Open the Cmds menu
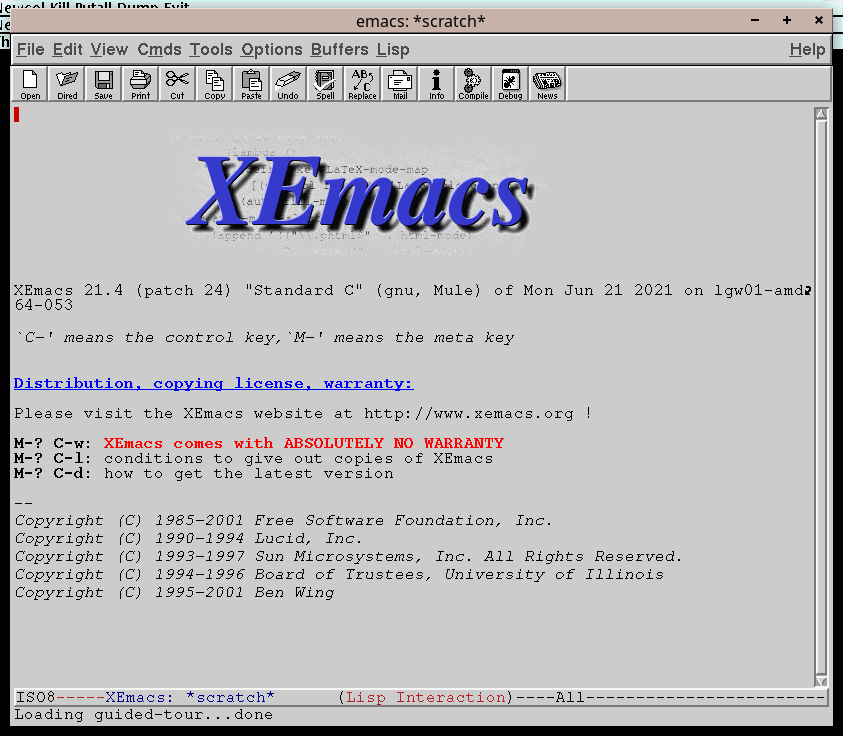The image size is (843, 736). (x=159, y=49)
